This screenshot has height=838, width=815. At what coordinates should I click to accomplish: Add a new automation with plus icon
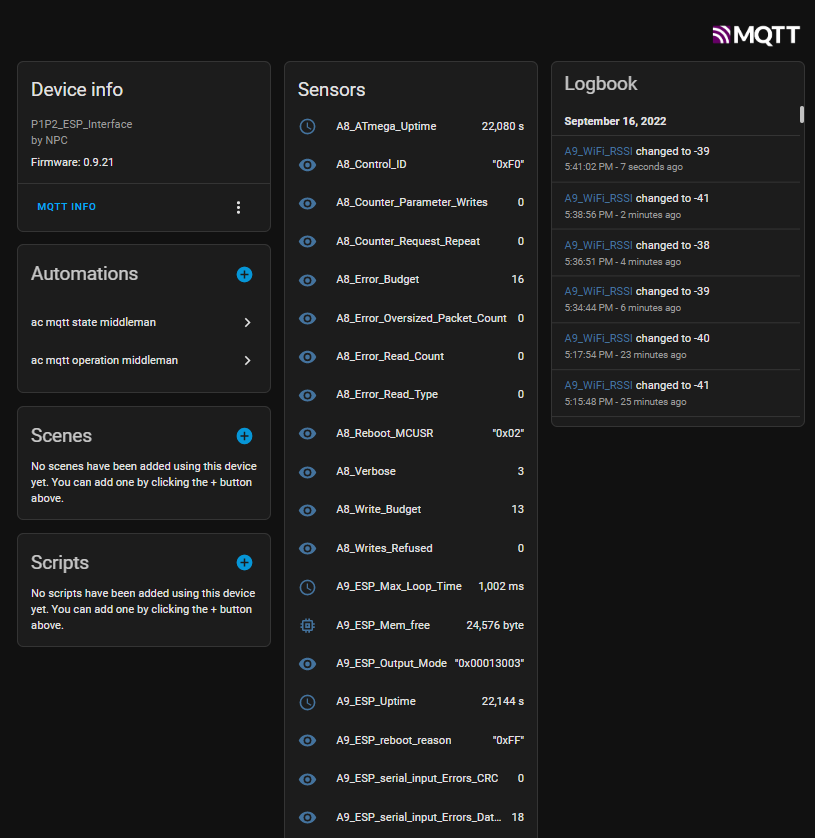pos(244,274)
